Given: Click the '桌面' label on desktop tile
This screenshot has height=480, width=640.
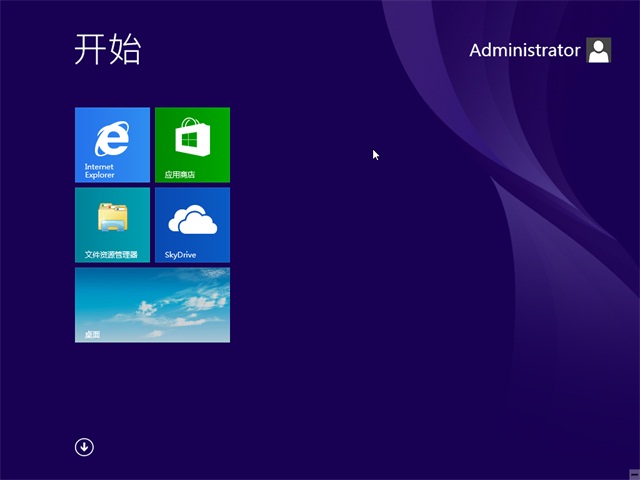Looking at the screenshot, I should [x=92, y=335].
